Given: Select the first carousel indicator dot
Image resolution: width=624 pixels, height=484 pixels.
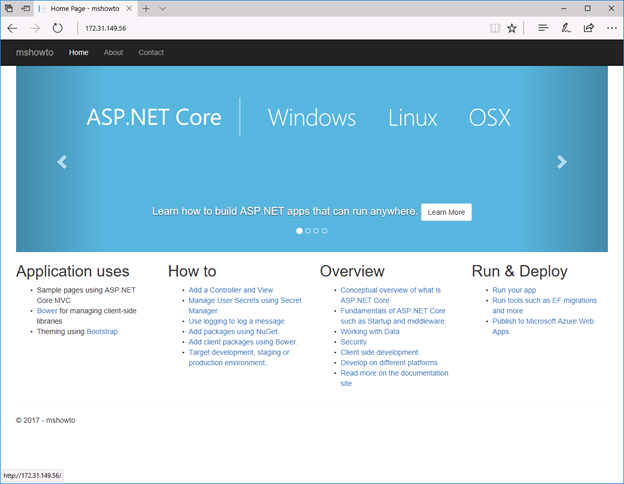Looking at the screenshot, I should click(x=299, y=231).
